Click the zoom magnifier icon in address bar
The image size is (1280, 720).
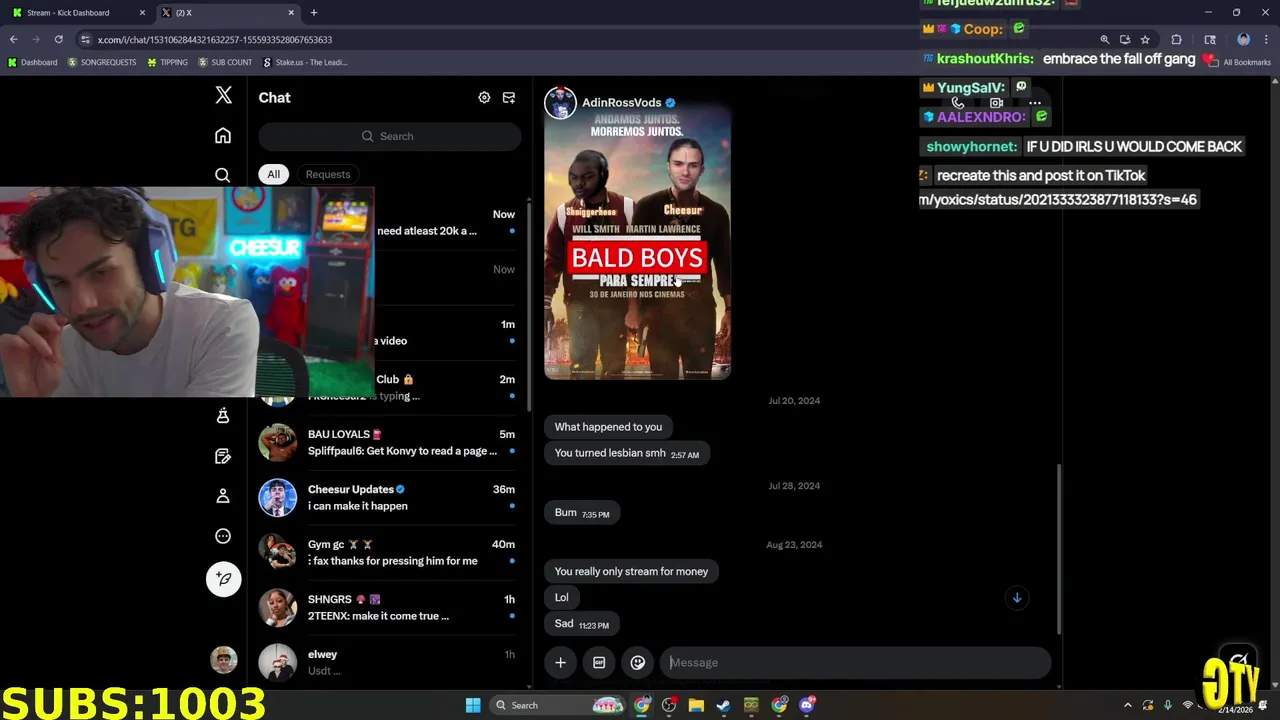[x=1105, y=39]
